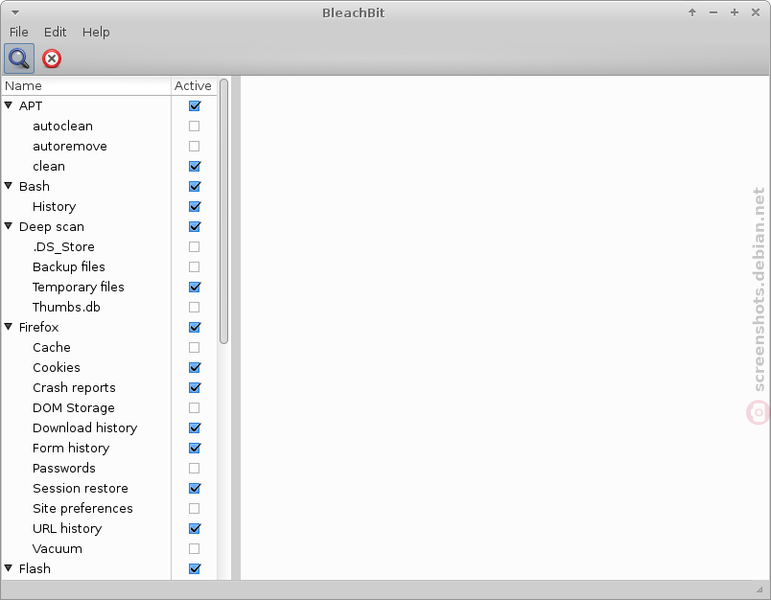Collapse the Flash tree group
This screenshot has width=771, height=600.
[x=8, y=568]
